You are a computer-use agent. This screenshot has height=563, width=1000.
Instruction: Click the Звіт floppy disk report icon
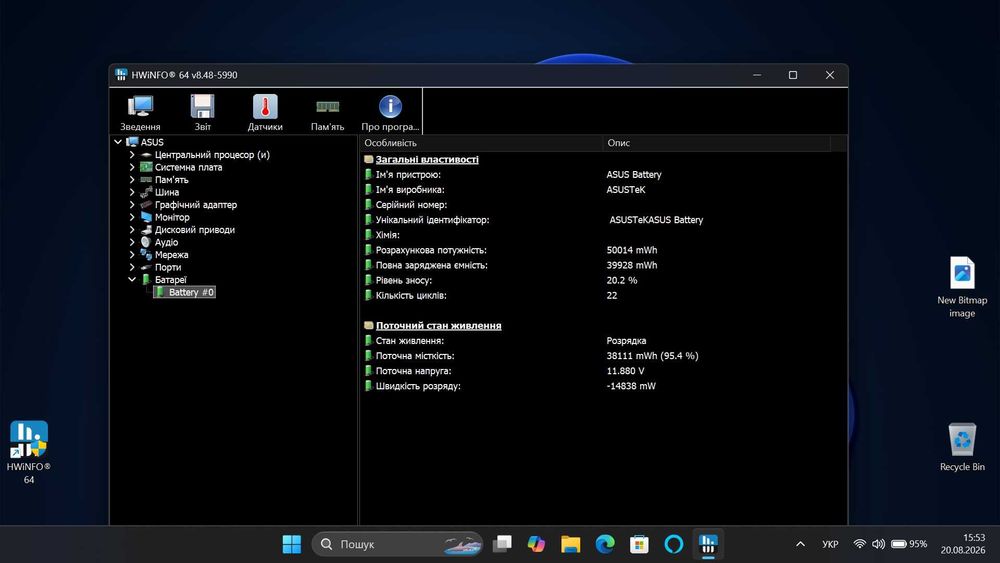click(x=202, y=112)
